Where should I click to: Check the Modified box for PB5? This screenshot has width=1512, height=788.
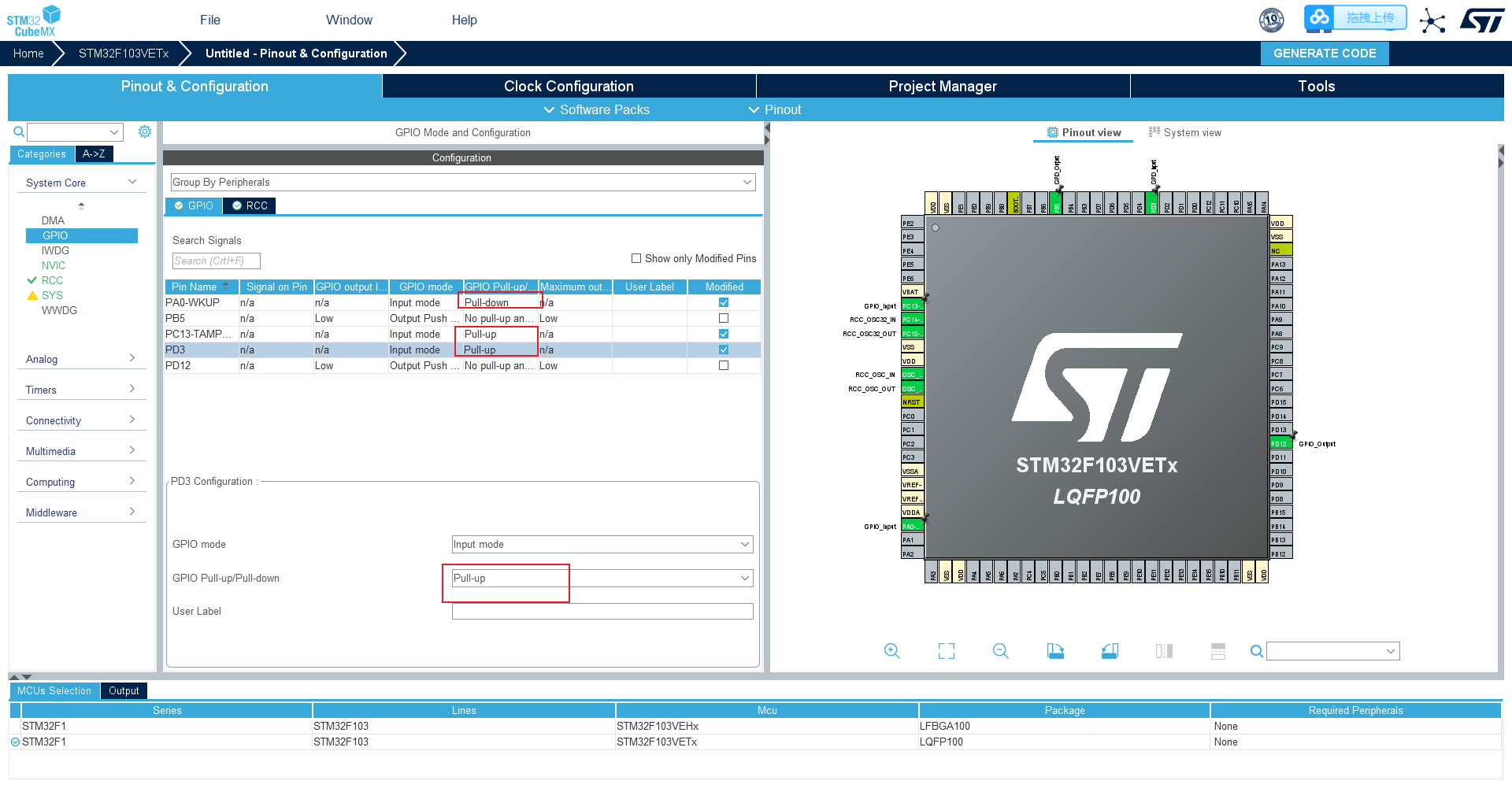[x=723, y=318]
